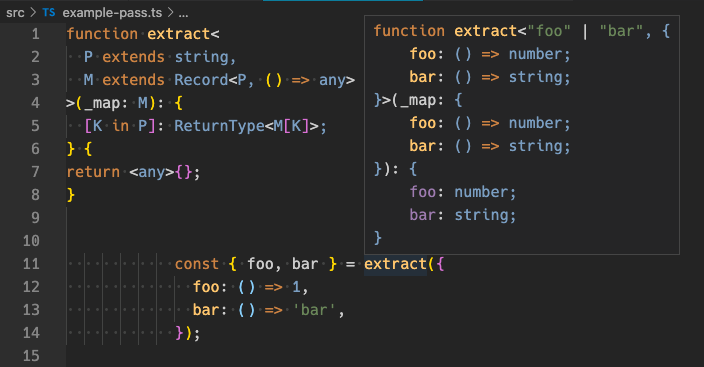Click 'foo: number;' in tooltip return type
704x367 pixels.
[x=463, y=192]
